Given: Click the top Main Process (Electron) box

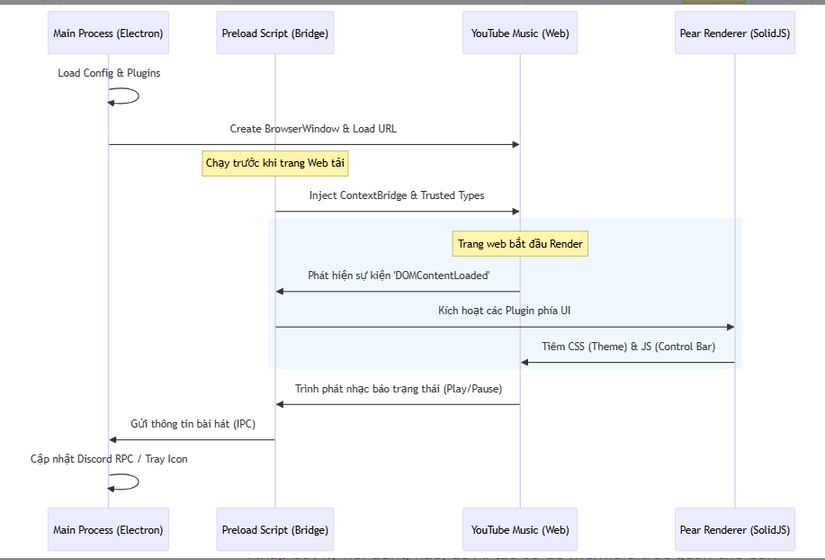Looking at the screenshot, I should tap(108, 33).
